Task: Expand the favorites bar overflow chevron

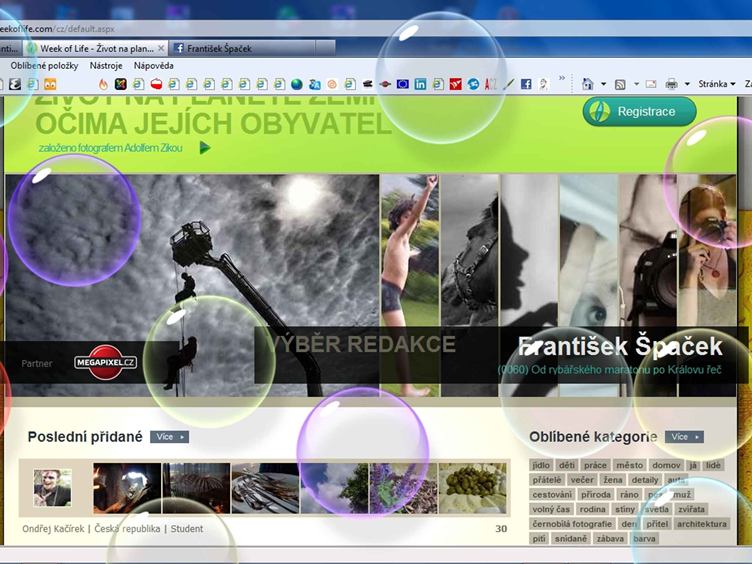Action: pyautogui.click(x=562, y=78)
